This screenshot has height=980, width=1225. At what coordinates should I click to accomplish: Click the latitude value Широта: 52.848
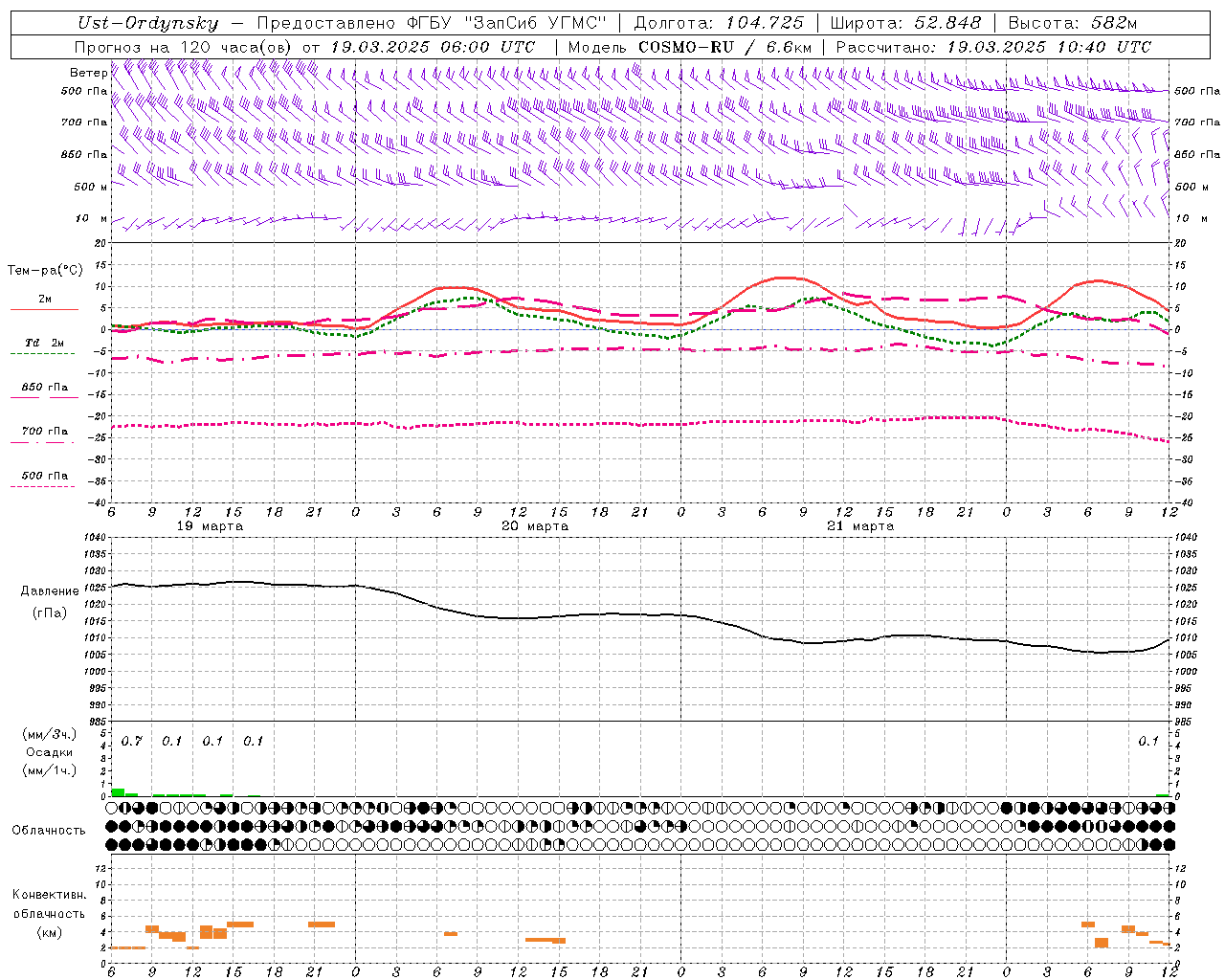click(905, 24)
